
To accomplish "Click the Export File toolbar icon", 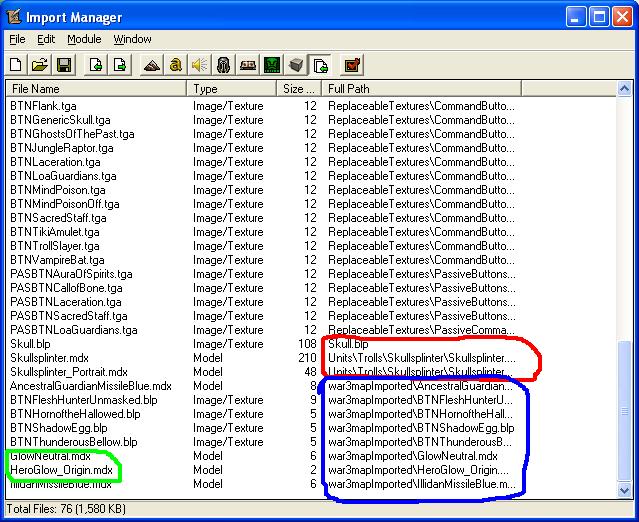I will 119,65.
